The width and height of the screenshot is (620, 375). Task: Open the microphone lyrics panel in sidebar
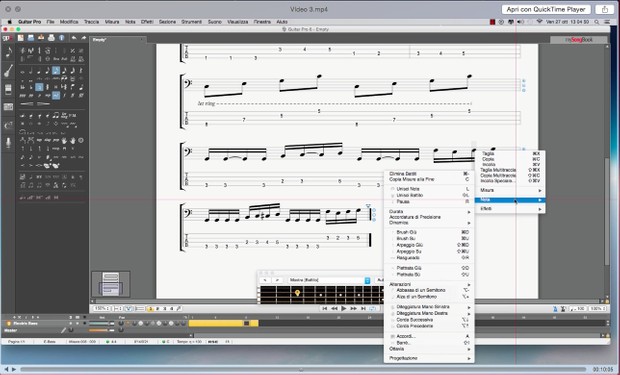(x=8, y=143)
